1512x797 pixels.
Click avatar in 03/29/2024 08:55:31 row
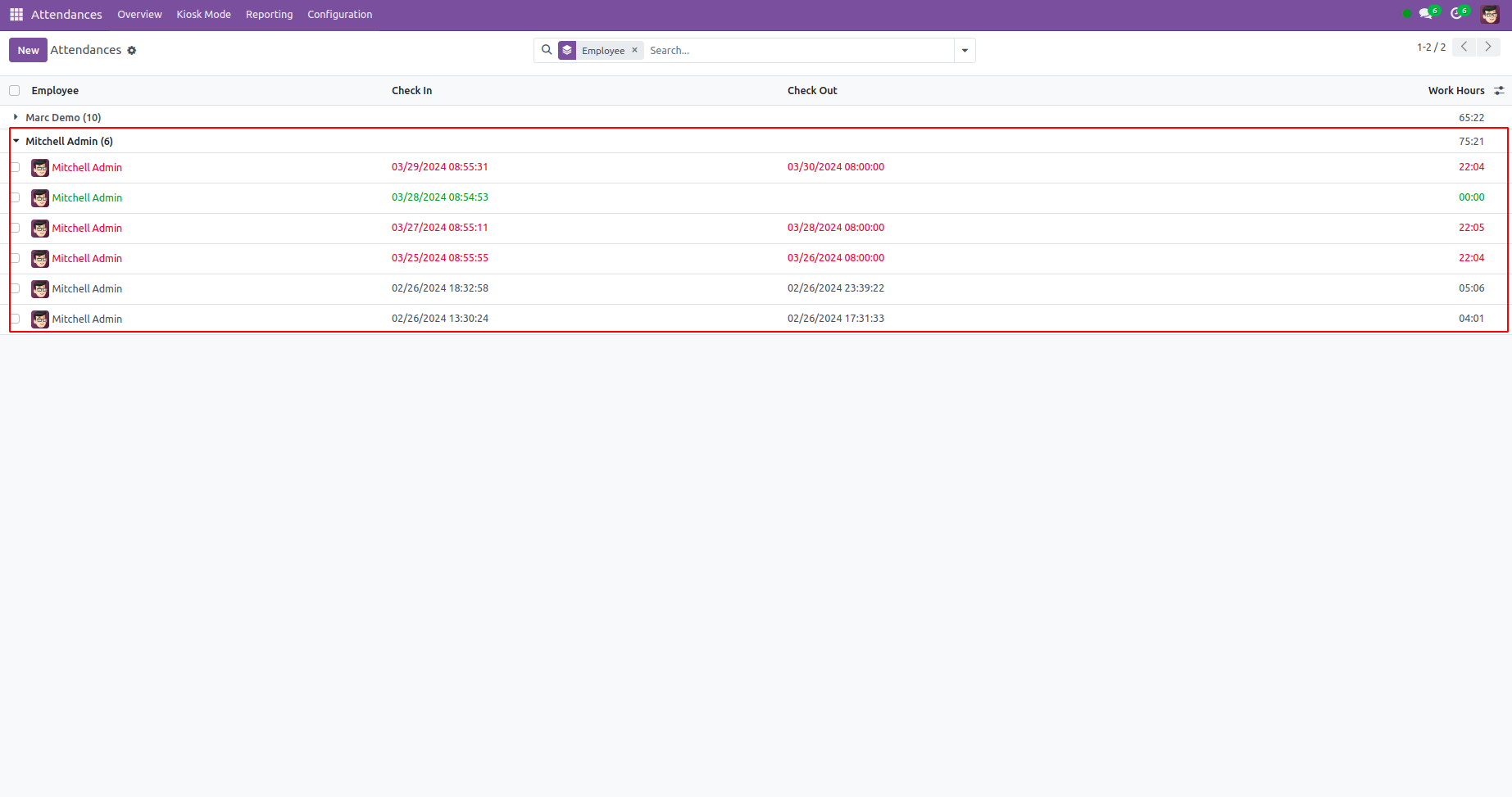[x=40, y=168]
